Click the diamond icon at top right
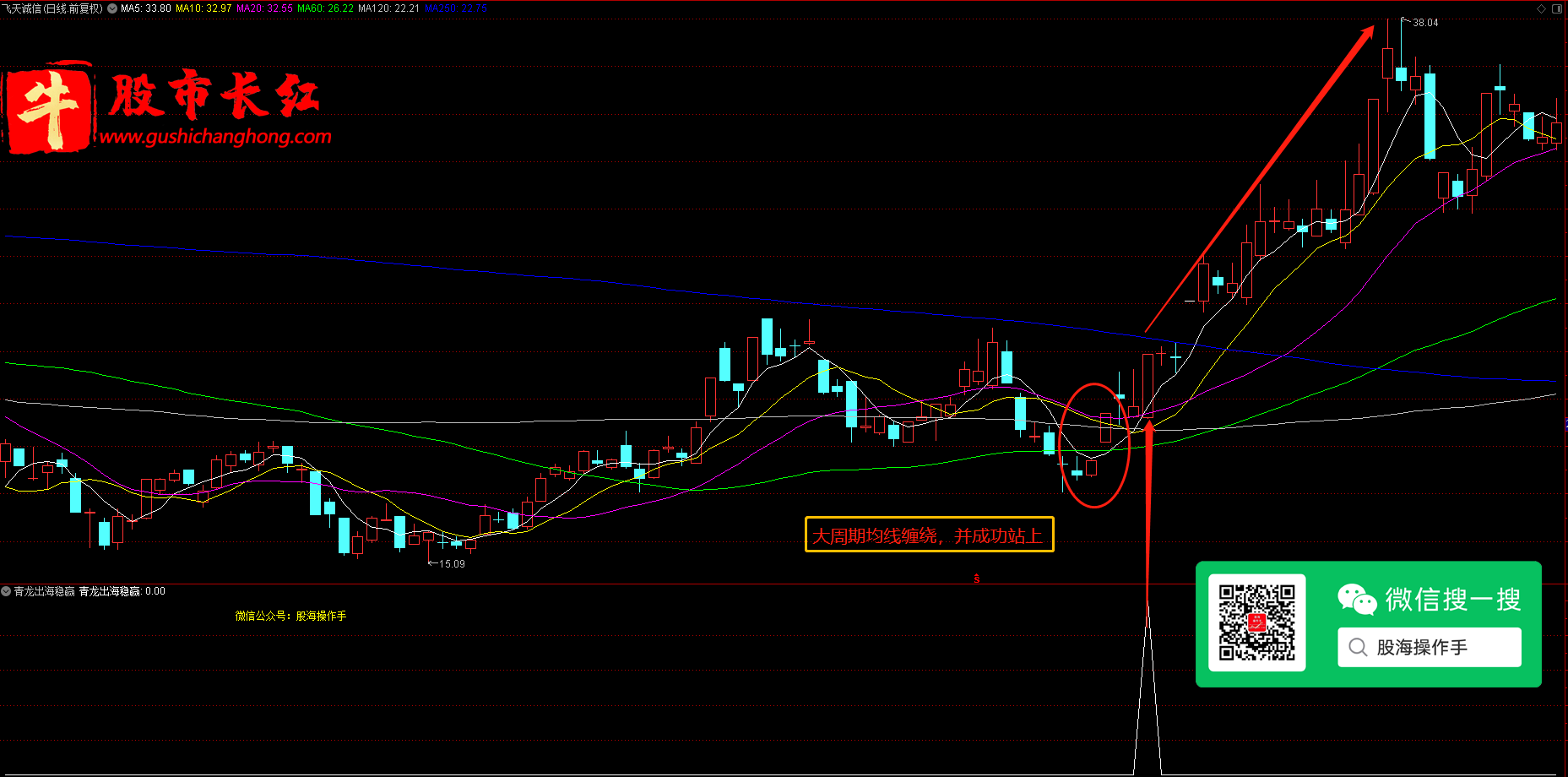1568x777 pixels. click(1541, 8)
